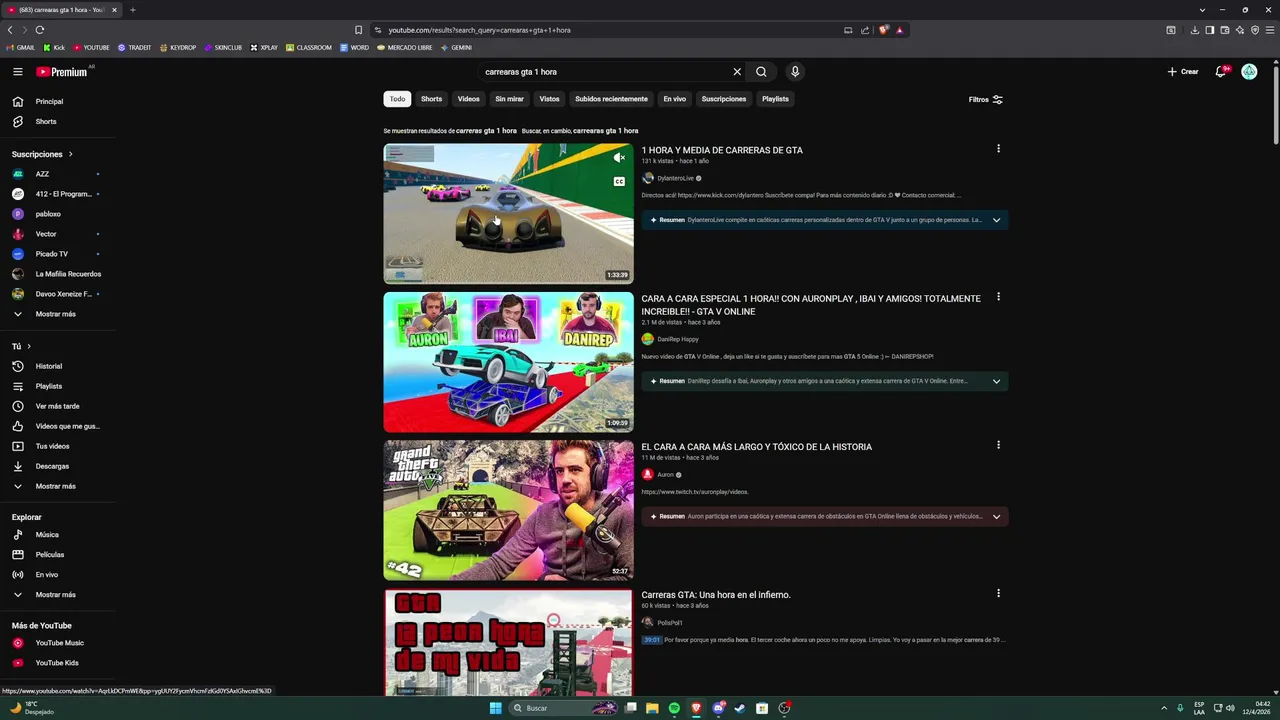
Task: Search instead for carrearas gta 1 hora
Action: [605, 131]
